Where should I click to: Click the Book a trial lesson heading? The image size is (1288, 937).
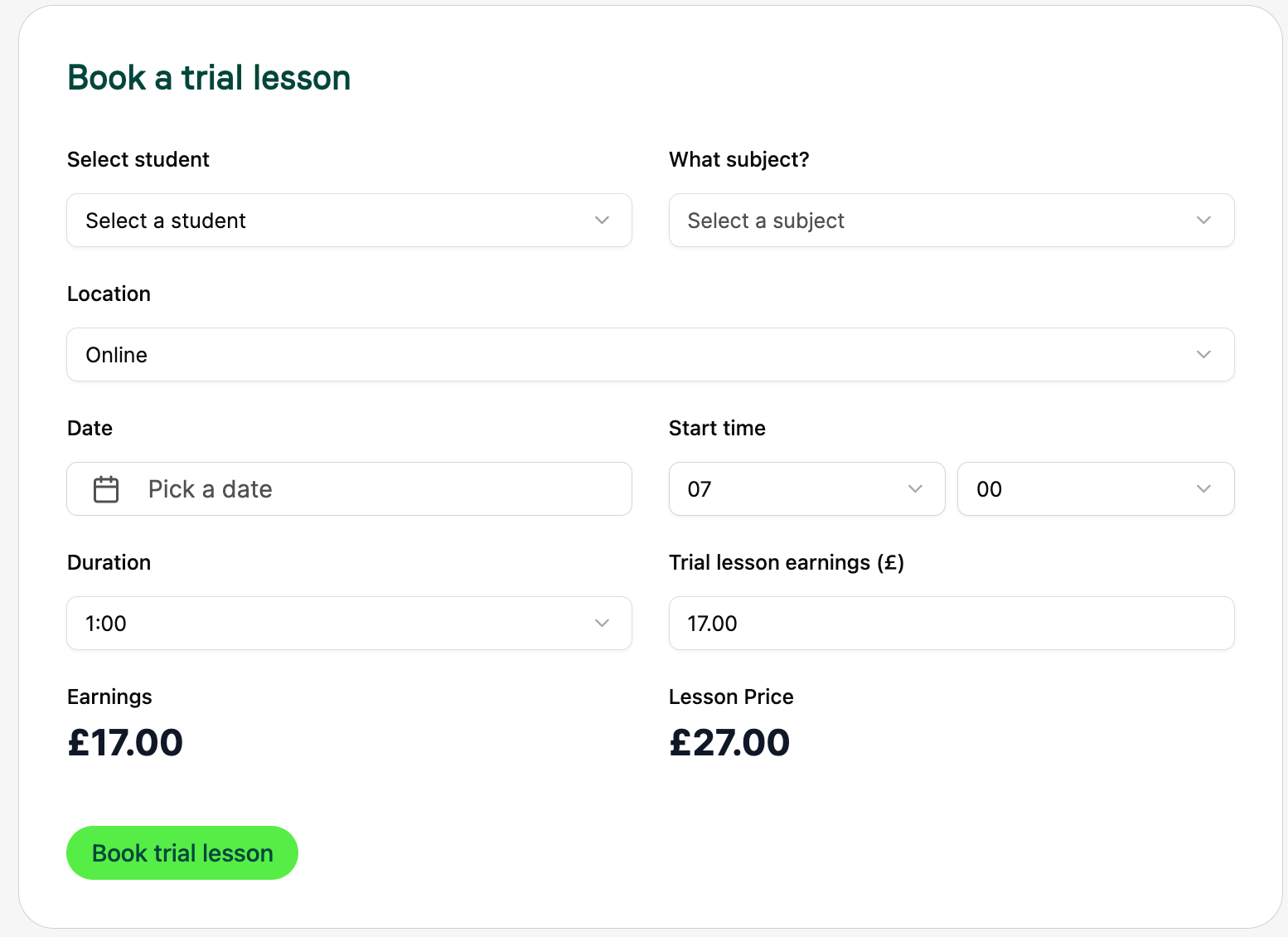tap(209, 78)
